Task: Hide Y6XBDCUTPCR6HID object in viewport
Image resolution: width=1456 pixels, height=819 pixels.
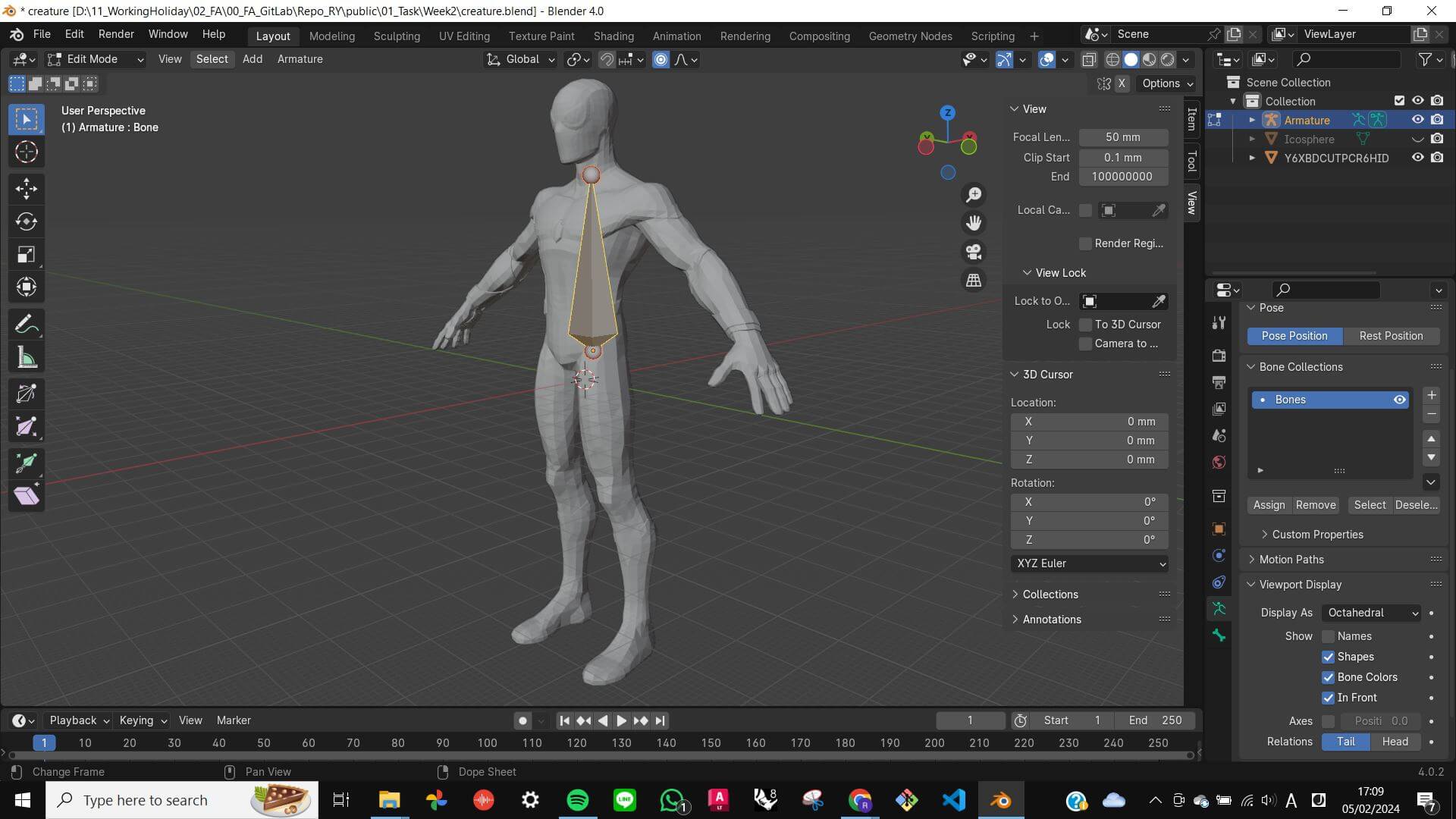Action: pyautogui.click(x=1417, y=158)
